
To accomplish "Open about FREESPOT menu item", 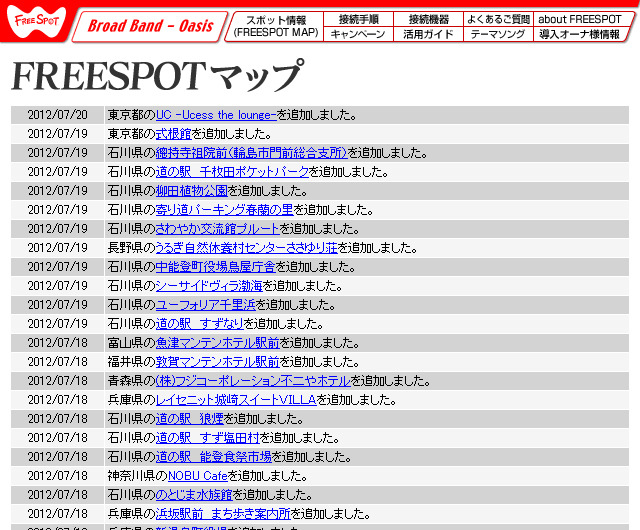I will 580,19.
